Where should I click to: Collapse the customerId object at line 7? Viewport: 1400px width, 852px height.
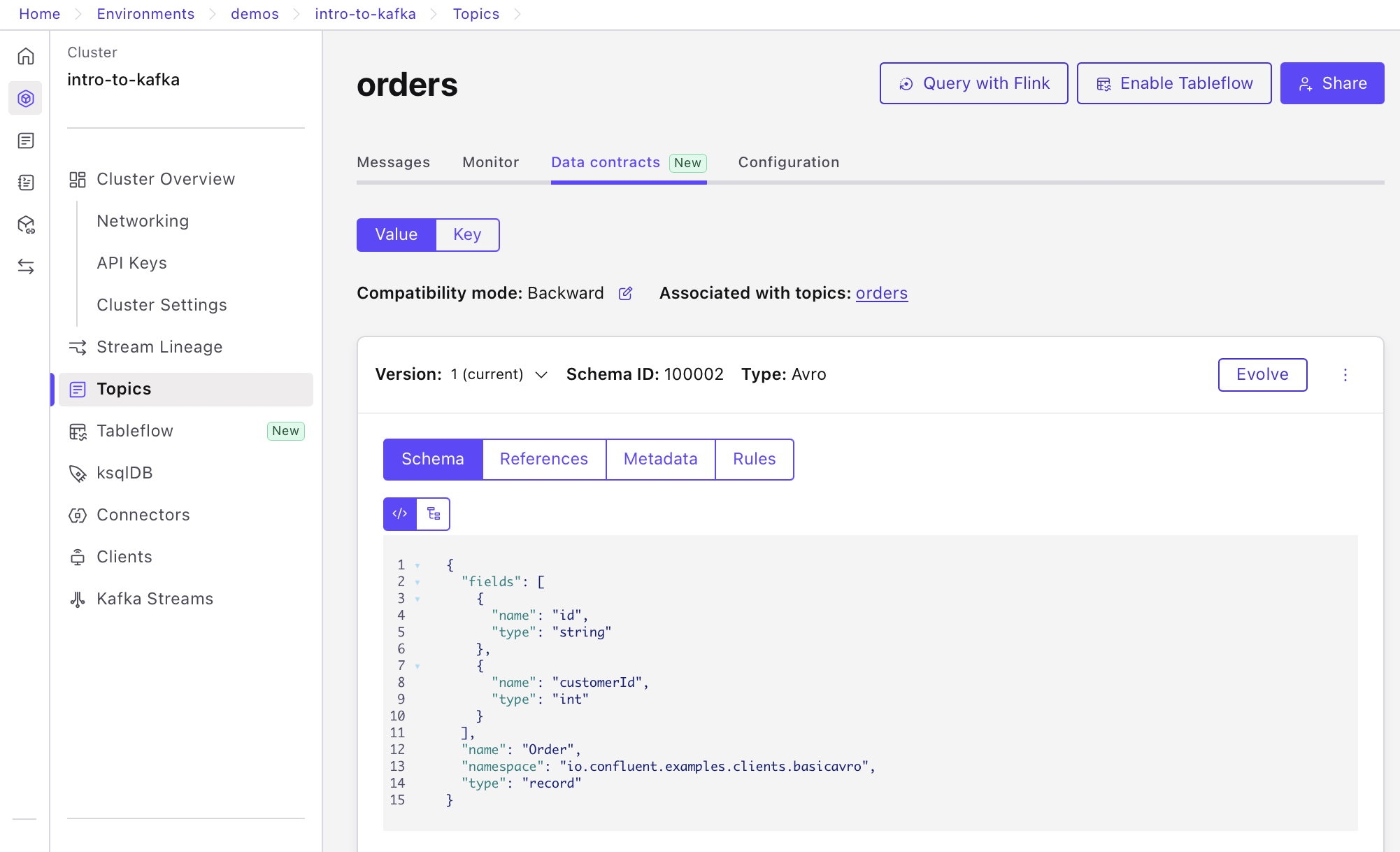pos(417,666)
